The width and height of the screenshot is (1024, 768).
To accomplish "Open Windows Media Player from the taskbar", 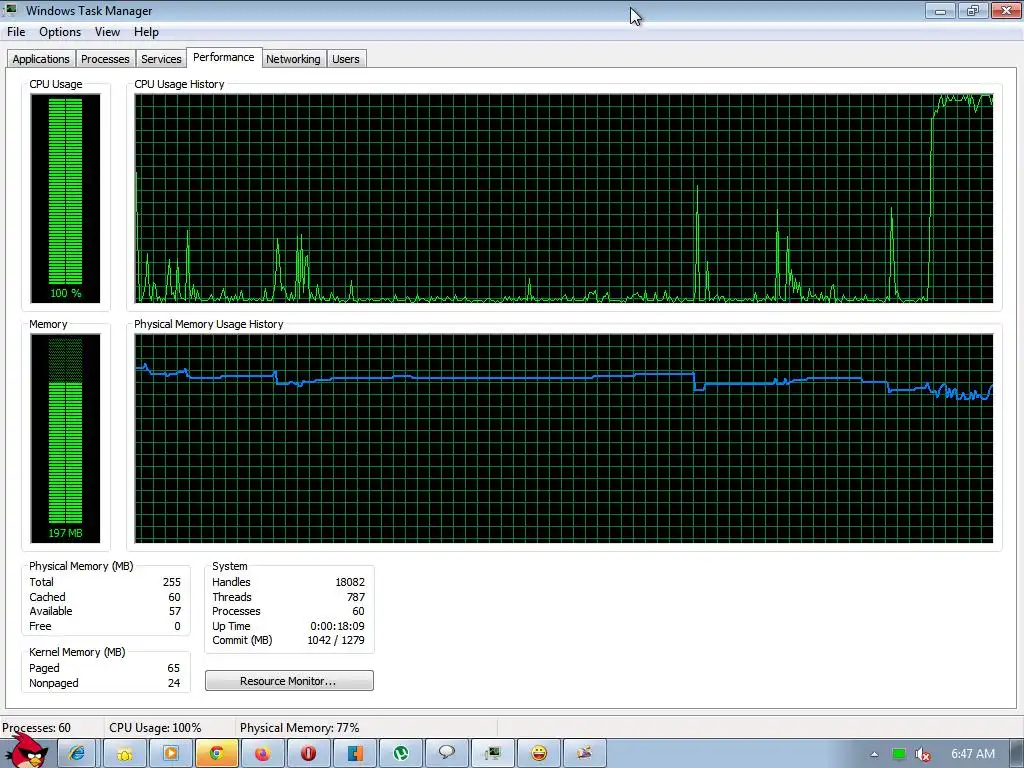I will pyautogui.click(x=170, y=754).
